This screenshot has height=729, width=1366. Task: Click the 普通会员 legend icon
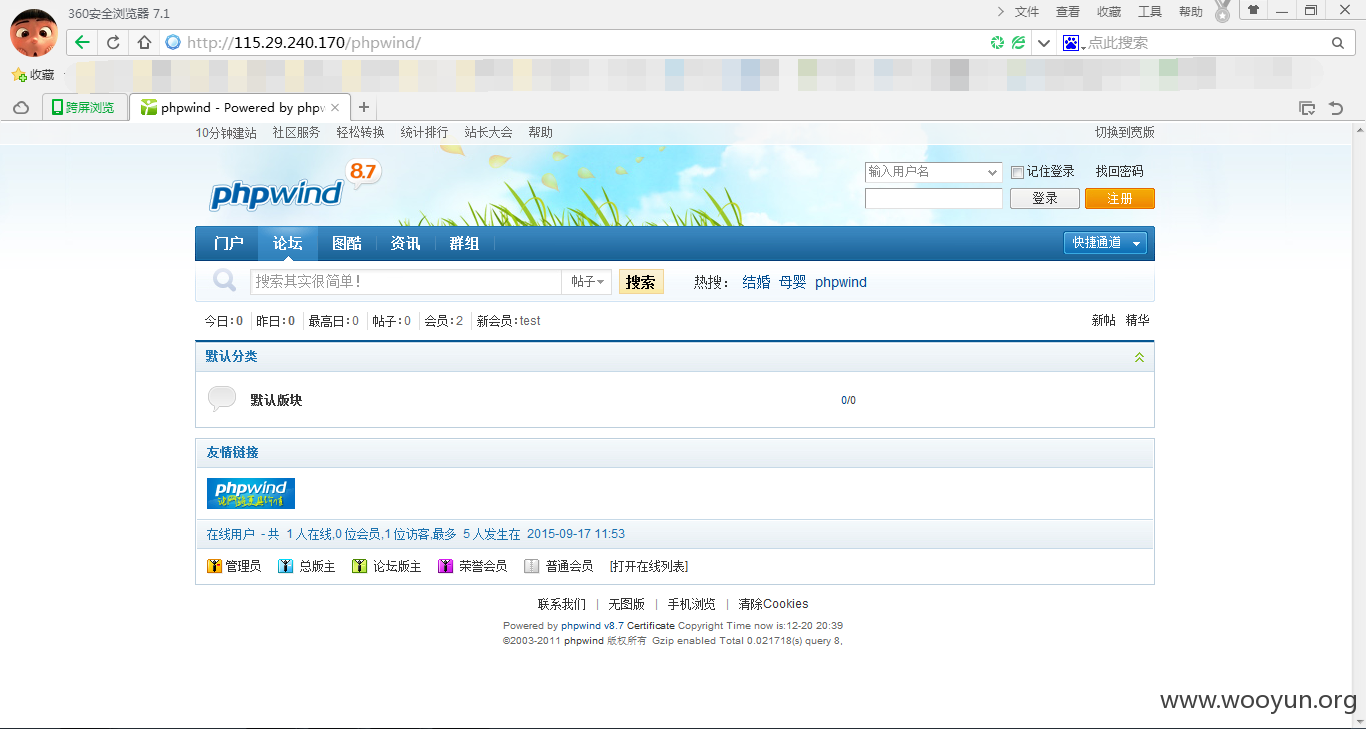pyautogui.click(x=532, y=566)
